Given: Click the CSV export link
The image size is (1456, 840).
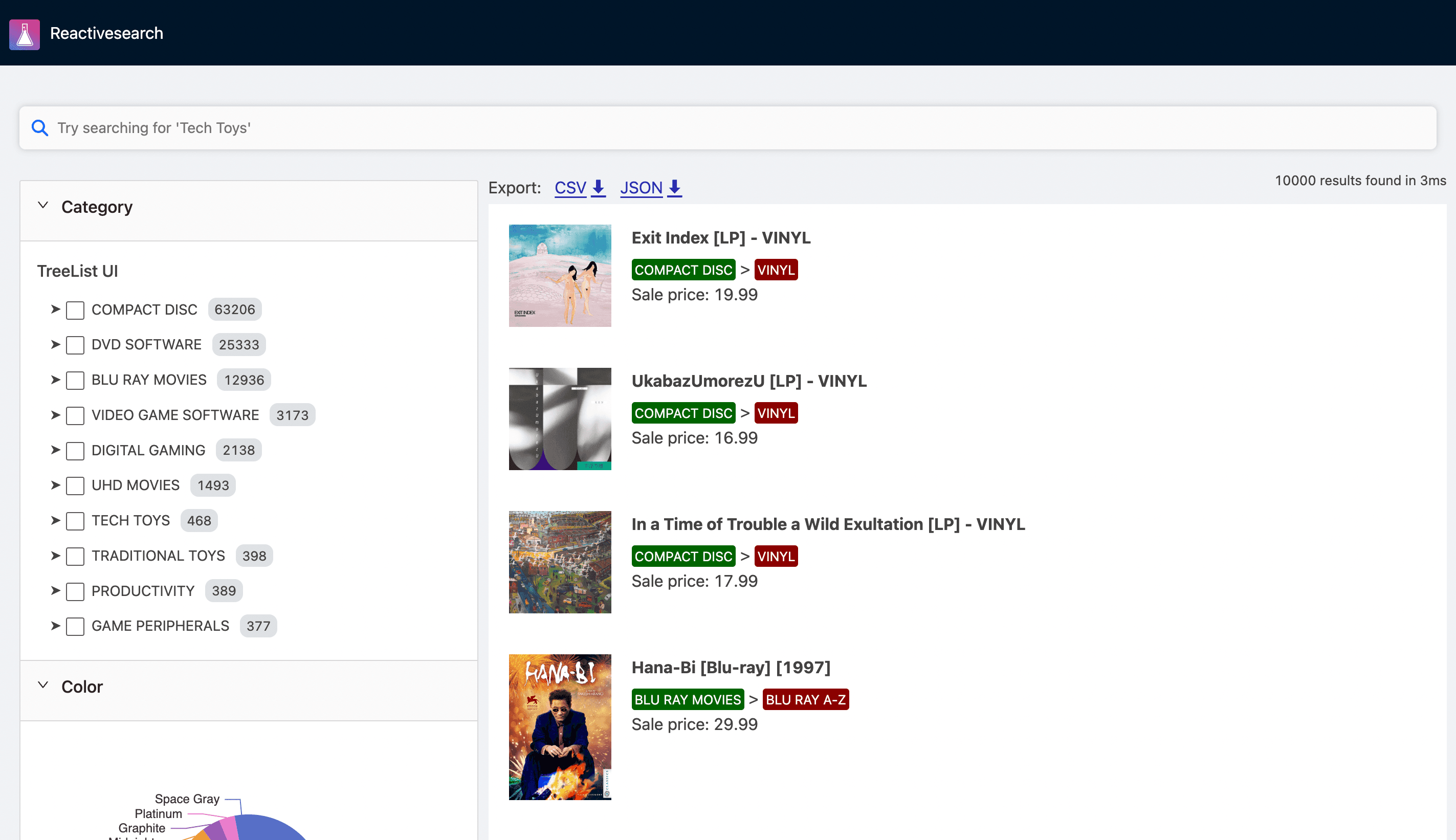Looking at the screenshot, I should point(570,188).
